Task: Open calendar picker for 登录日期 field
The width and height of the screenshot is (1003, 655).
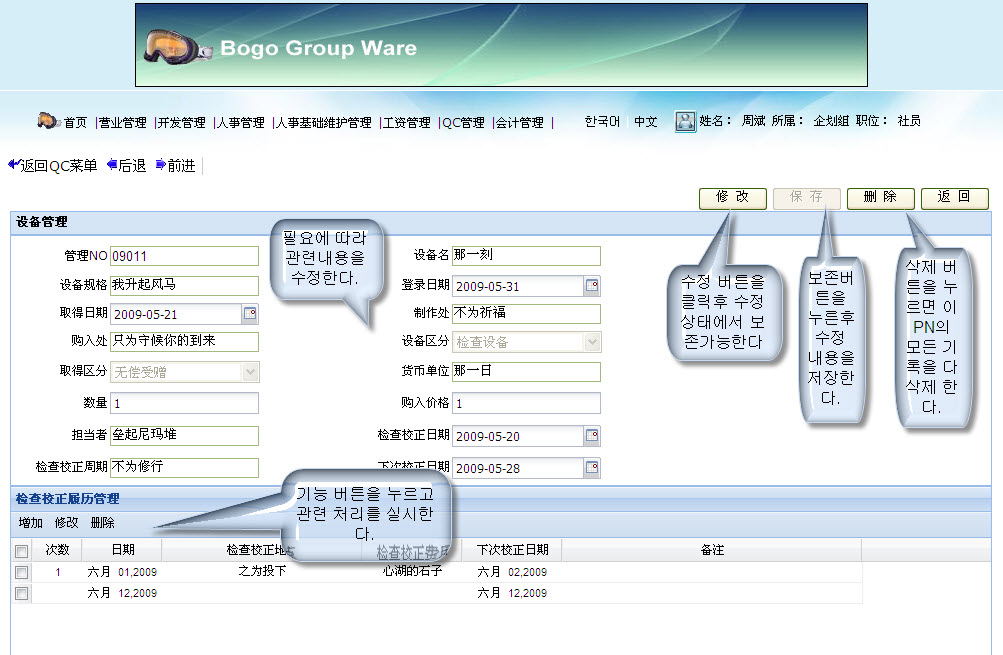Action: [592, 286]
